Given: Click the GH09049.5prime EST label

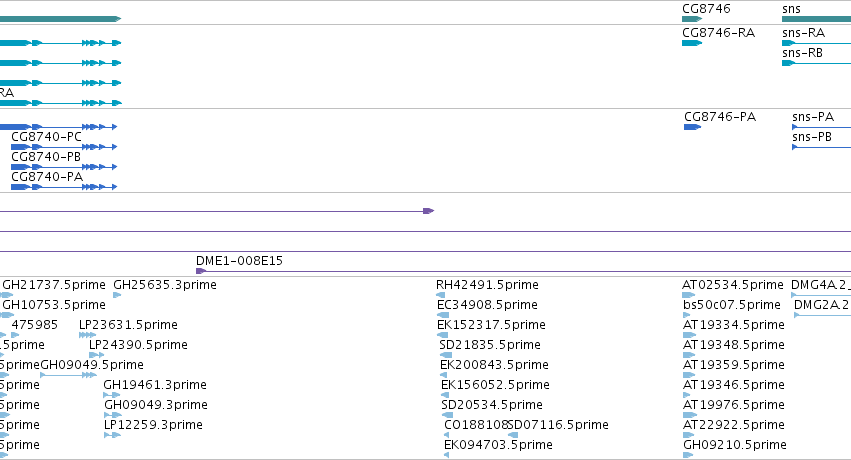Looking at the screenshot, I should tap(92, 365).
